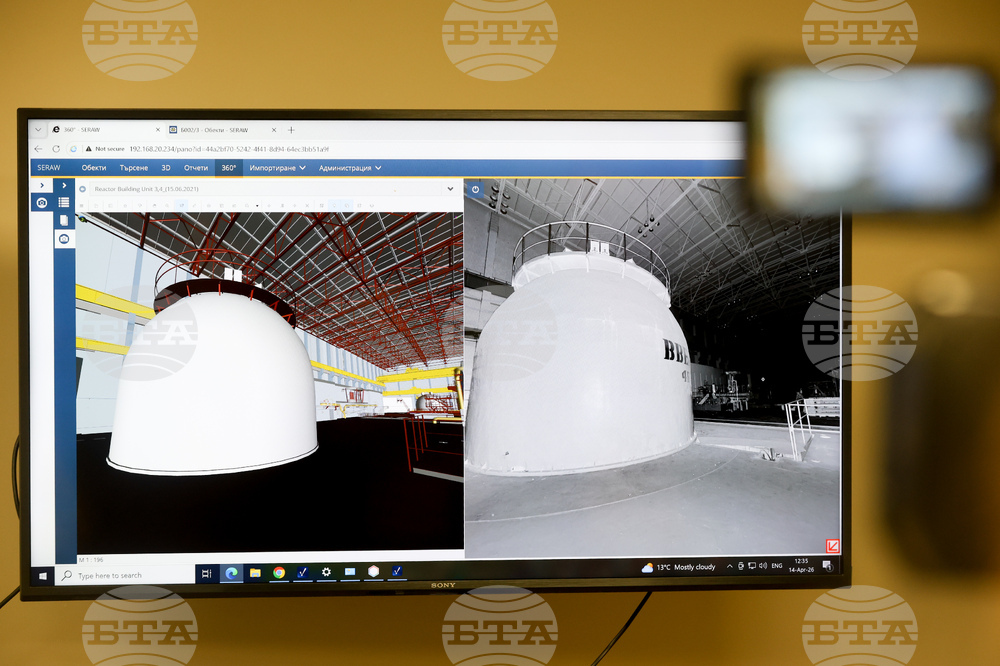
Task: Click the round camera icon in sidebar
Action: (42, 203)
